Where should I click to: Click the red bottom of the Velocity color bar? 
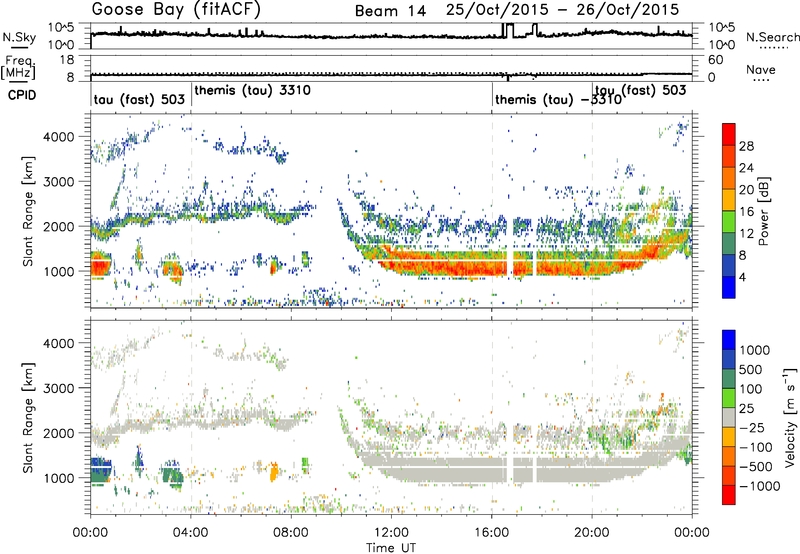click(729, 495)
